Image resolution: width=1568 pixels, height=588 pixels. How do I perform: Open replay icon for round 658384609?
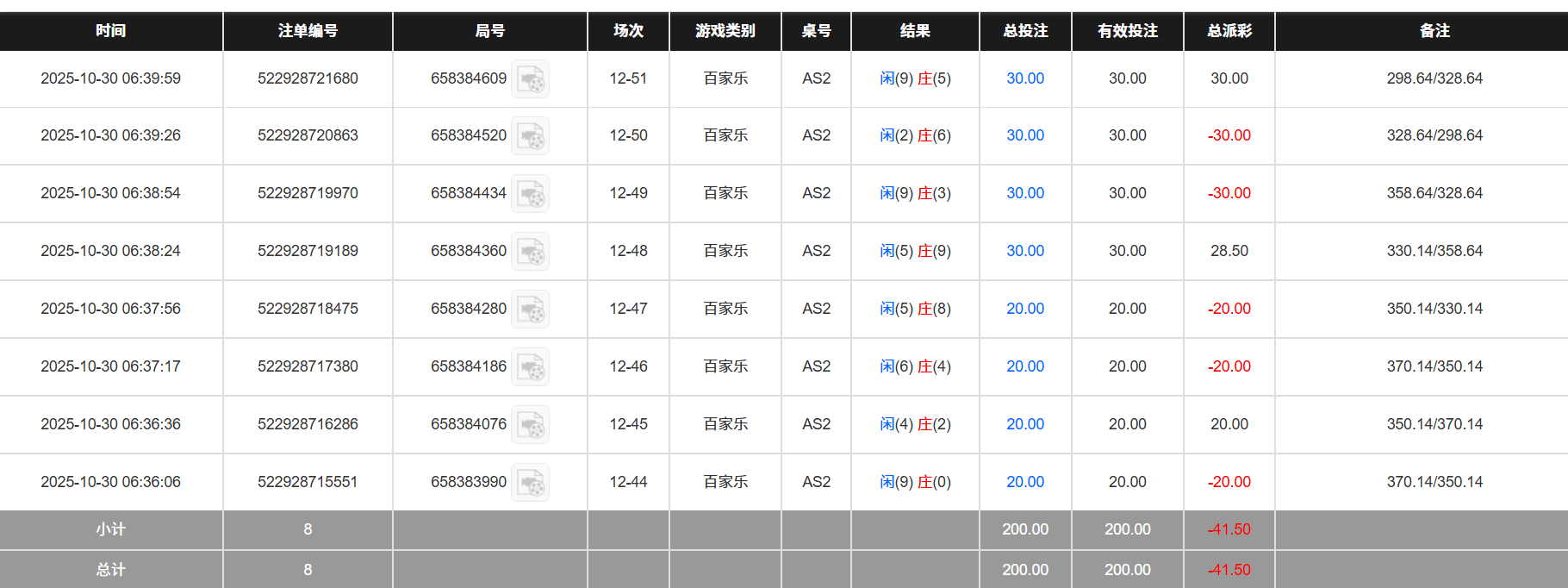(x=531, y=79)
